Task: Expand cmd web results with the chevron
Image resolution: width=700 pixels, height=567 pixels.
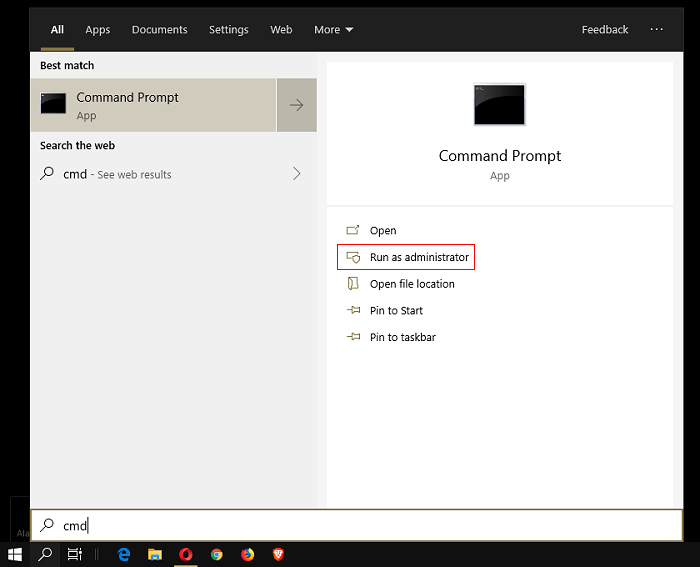Action: pos(296,174)
